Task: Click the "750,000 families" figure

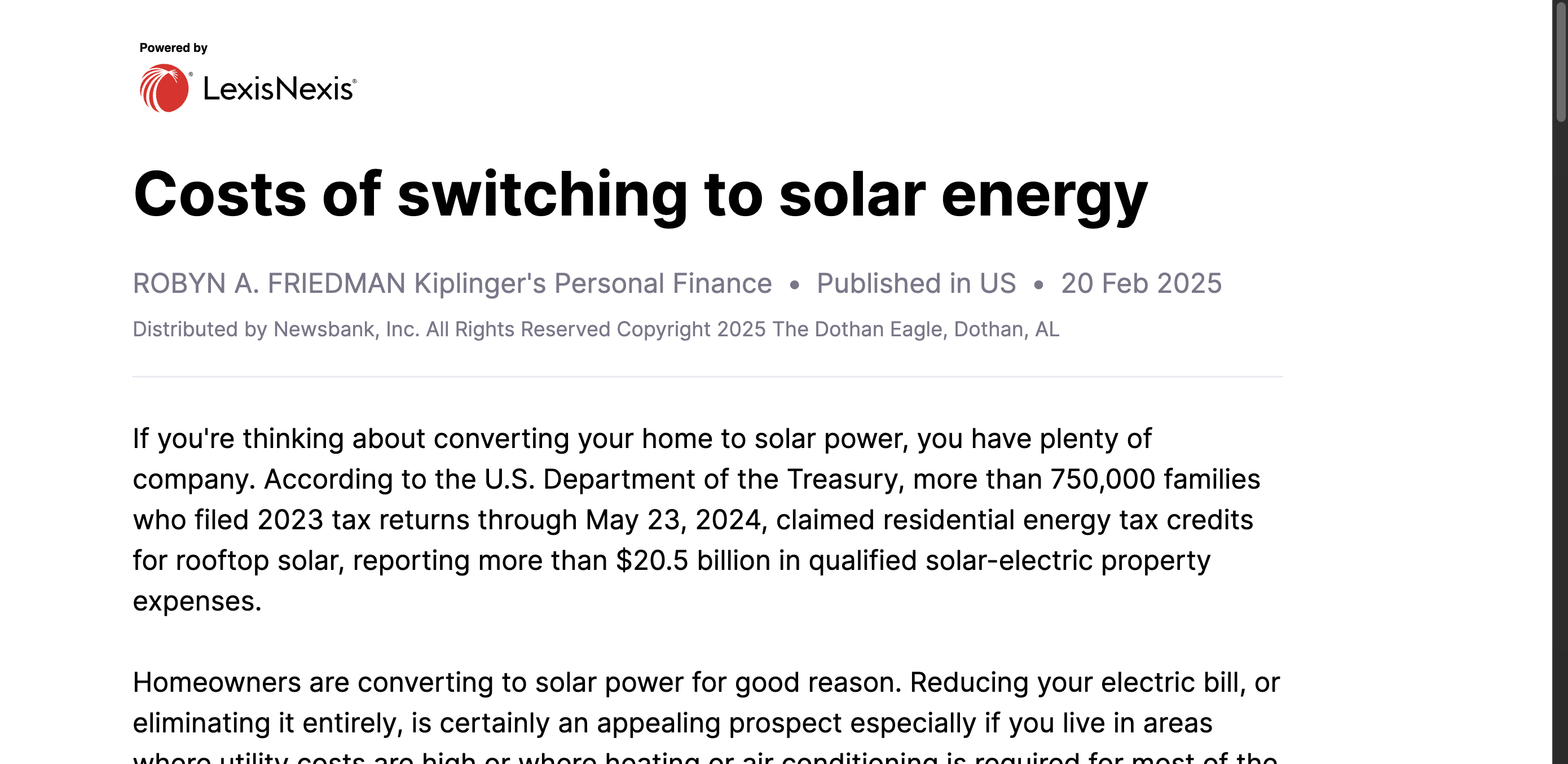Action: (x=1155, y=480)
